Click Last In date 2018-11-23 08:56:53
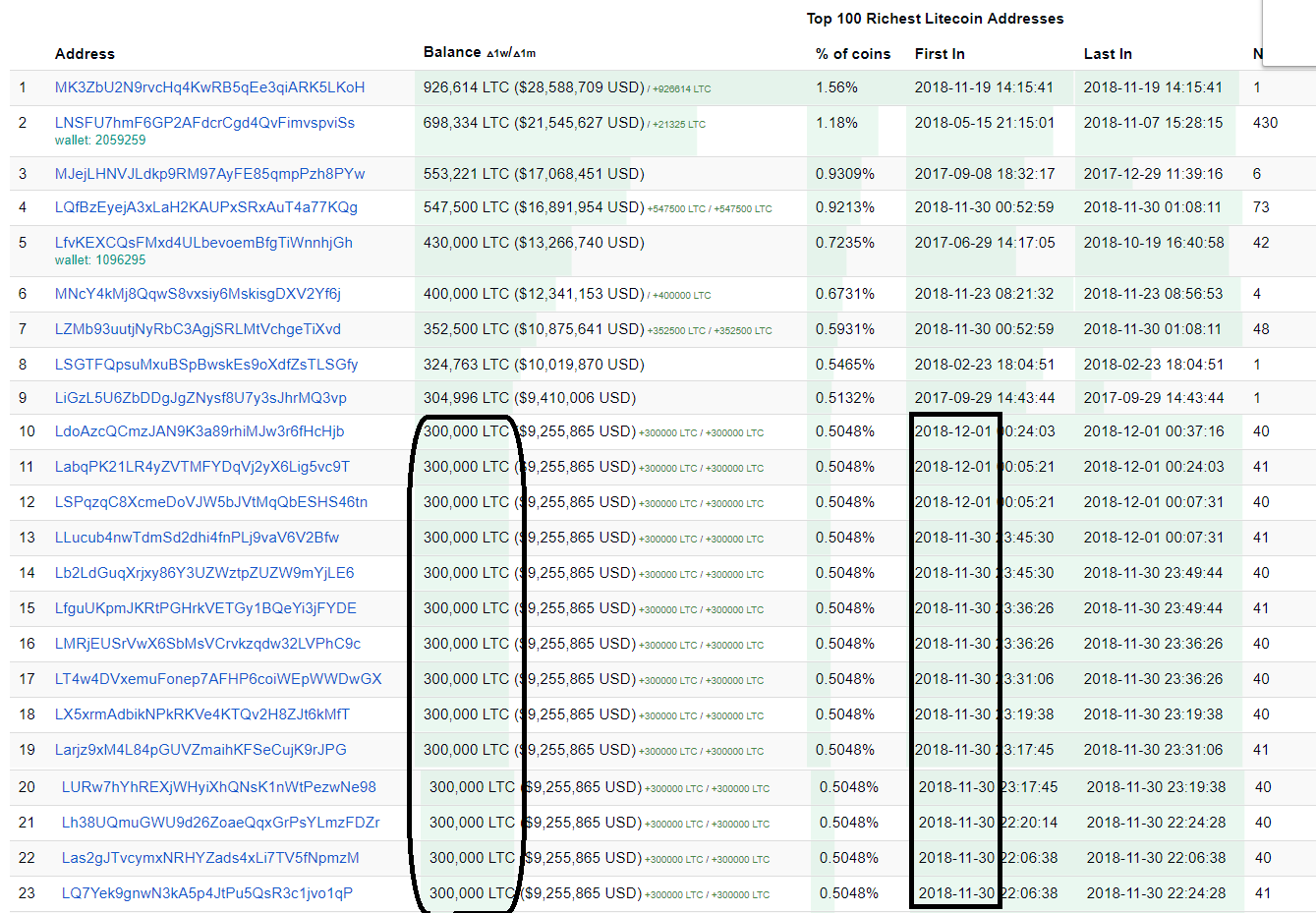 [x=1154, y=294]
